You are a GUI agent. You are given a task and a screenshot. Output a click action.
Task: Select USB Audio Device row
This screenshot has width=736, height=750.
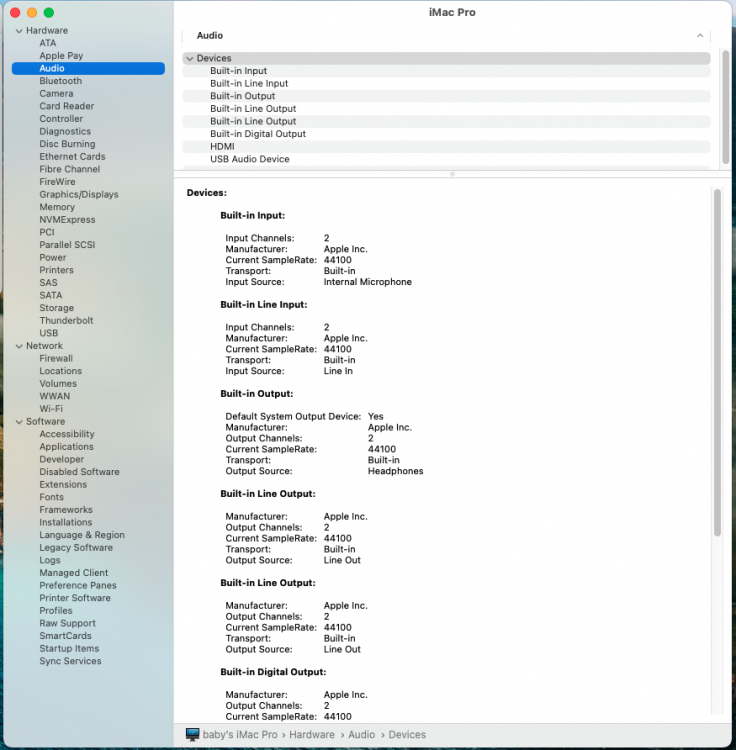pyautogui.click(x=446, y=159)
